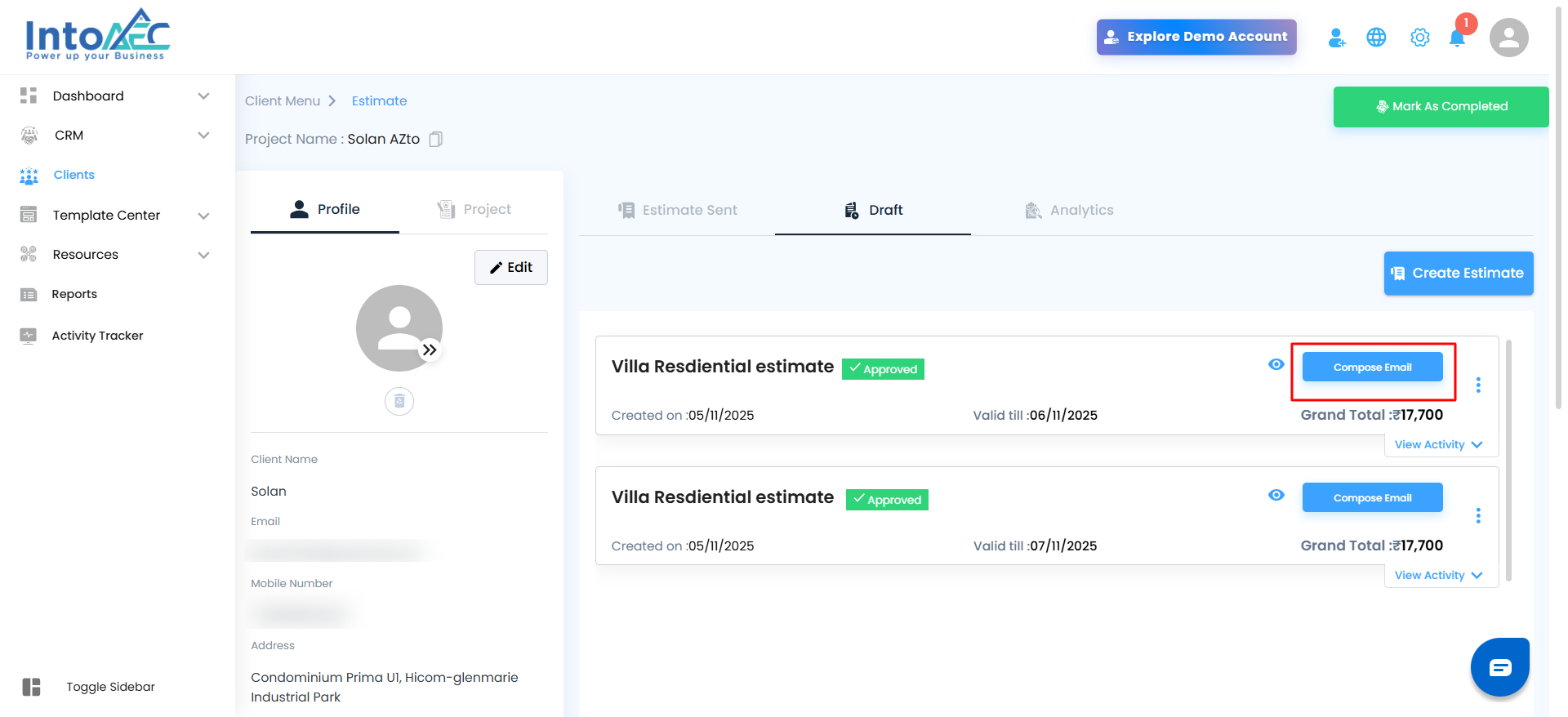This screenshot has height=717, width=1568.
Task: Click the Client Menu breadcrumb link
Action: (283, 101)
